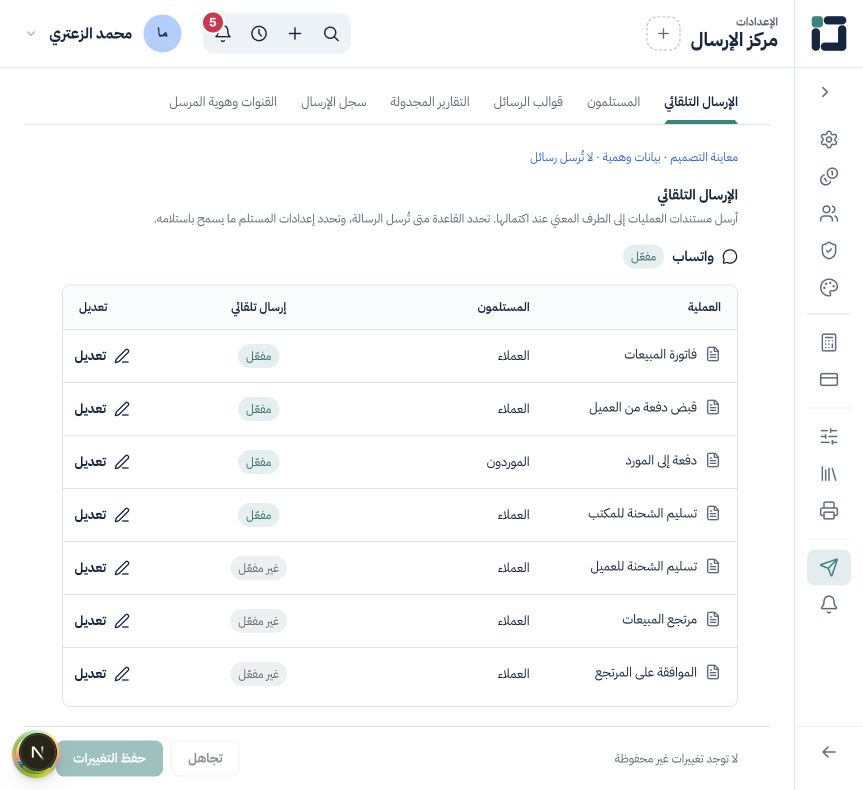The height and width of the screenshot is (790, 863).
Task: Click غير مفعّل status for تسليم الشحنة للعميل
Action: pos(259,568)
